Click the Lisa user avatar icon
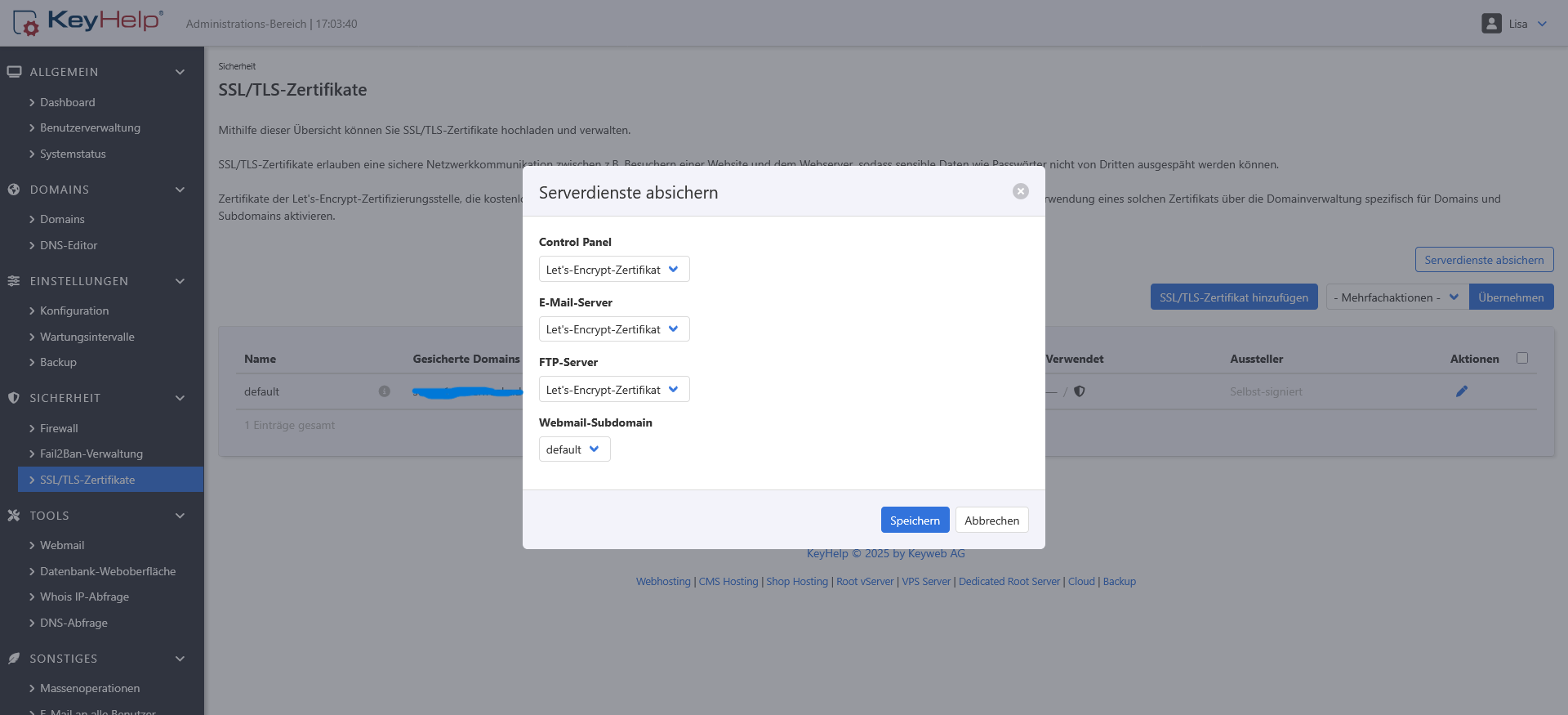 coord(1491,24)
